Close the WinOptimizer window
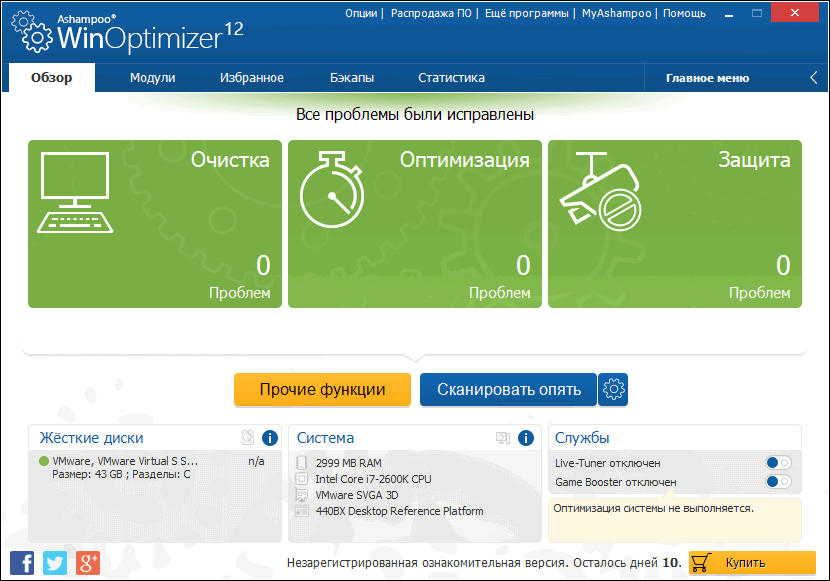 coord(795,13)
